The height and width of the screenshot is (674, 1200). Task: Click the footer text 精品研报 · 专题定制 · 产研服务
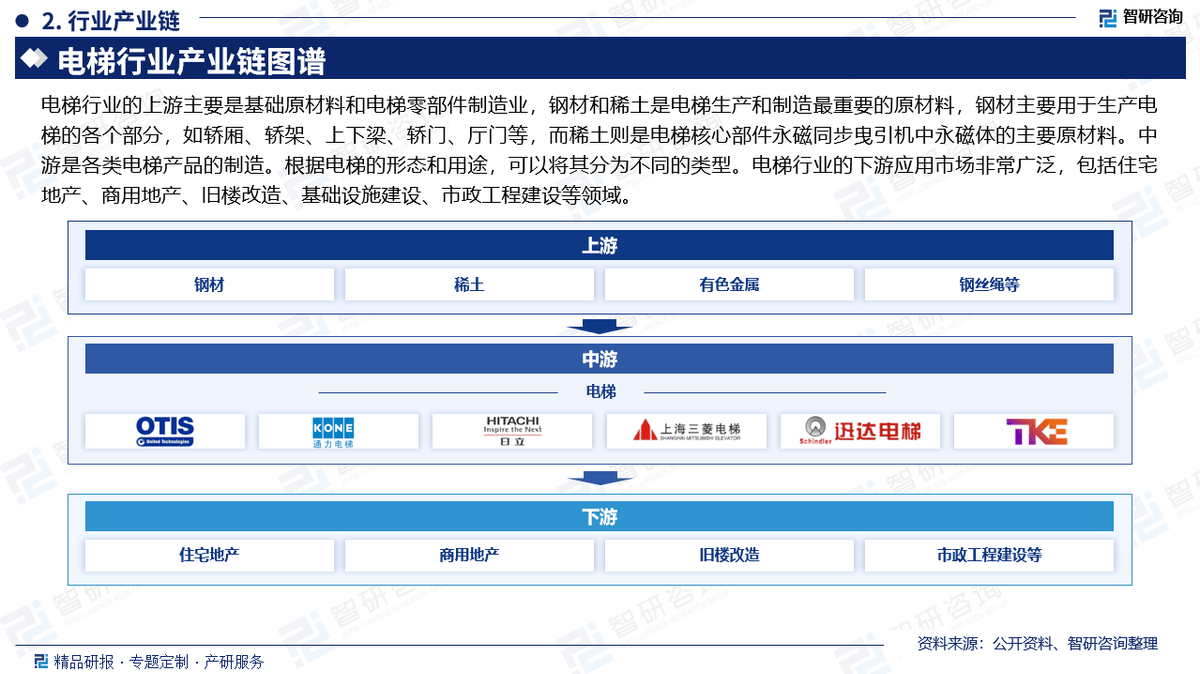click(x=158, y=661)
